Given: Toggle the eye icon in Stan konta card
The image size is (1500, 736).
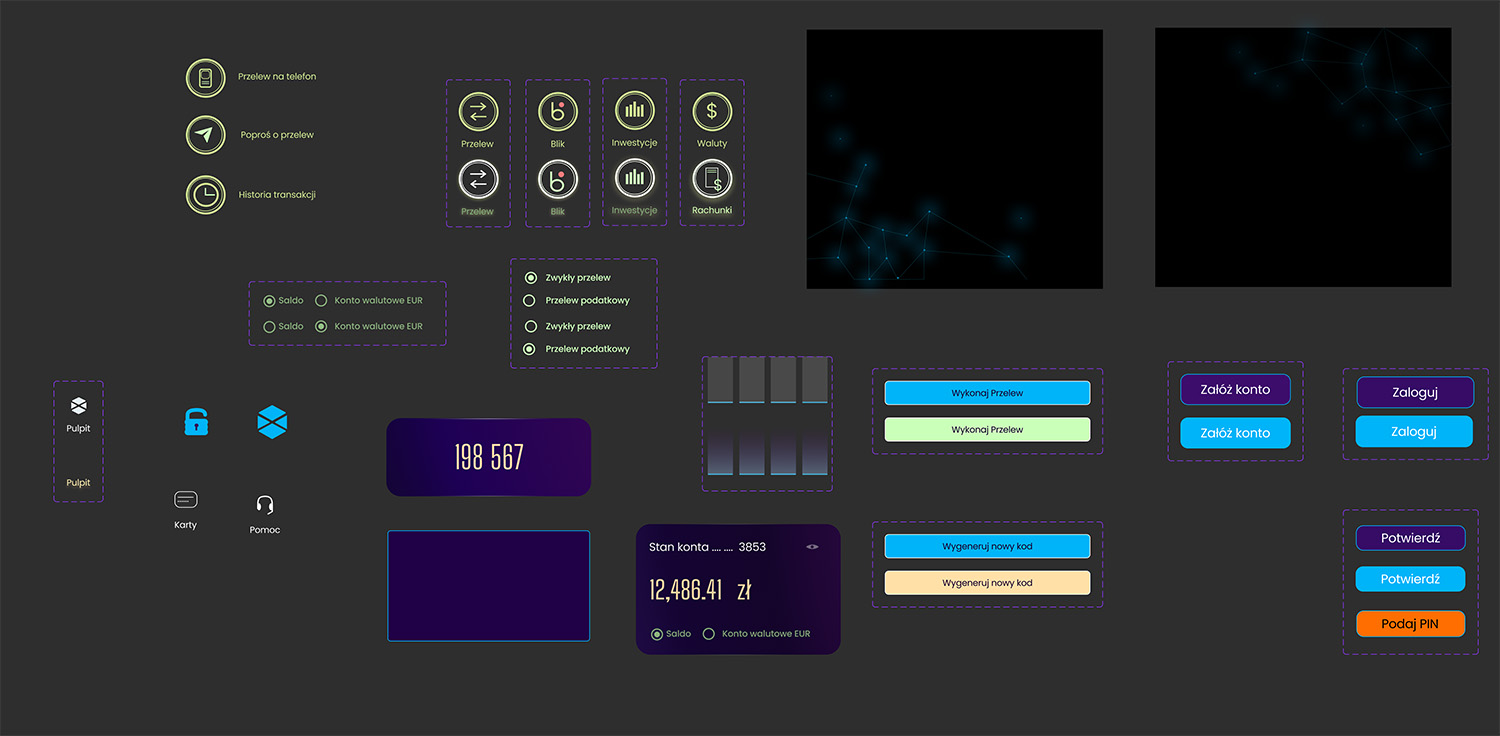Looking at the screenshot, I should coord(812,547).
